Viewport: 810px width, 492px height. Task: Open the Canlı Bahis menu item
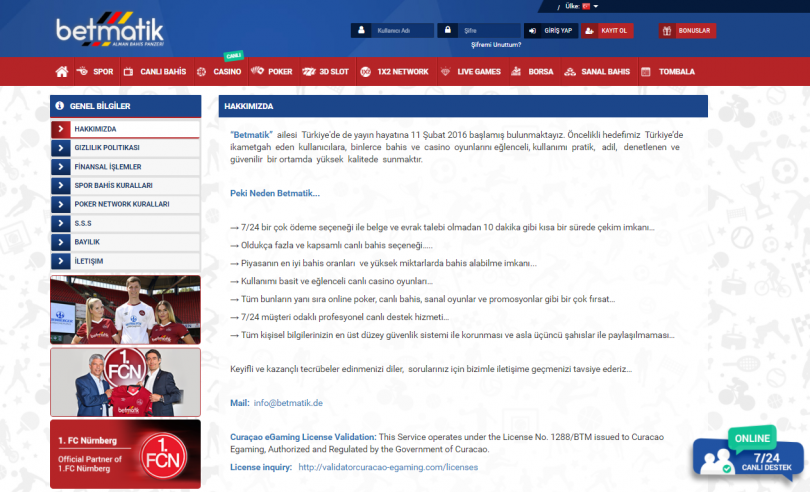(x=155, y=72)
